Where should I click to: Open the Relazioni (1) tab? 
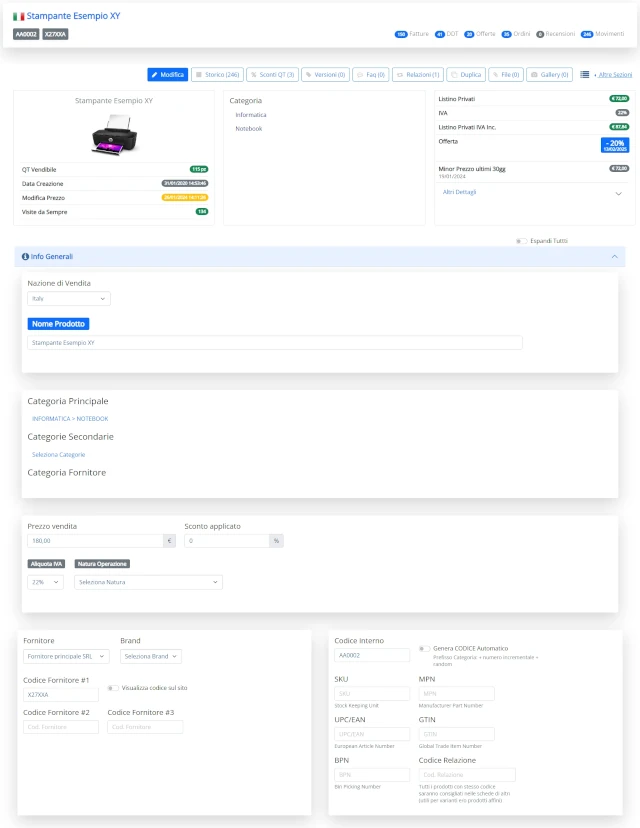pos(418,74)
